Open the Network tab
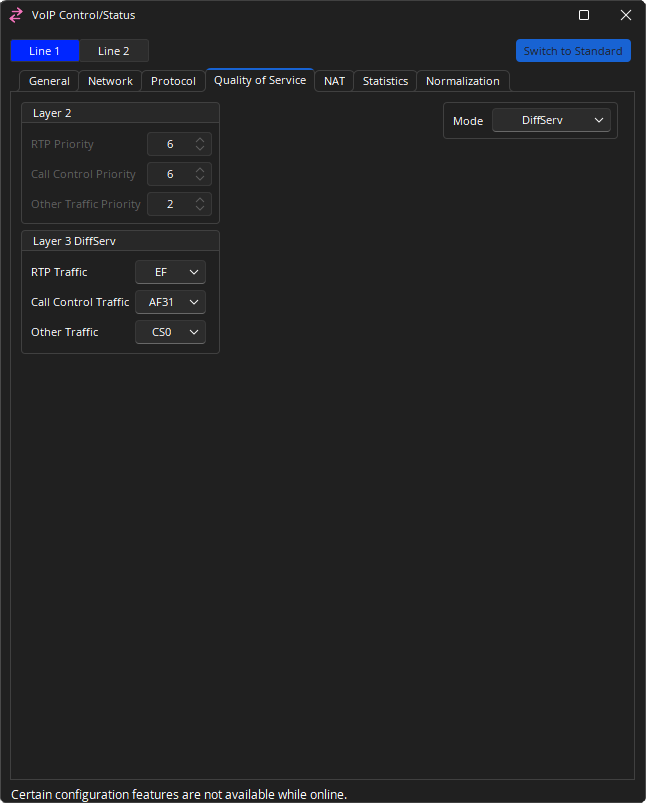The image size is (646, 803). pos(110,81)
